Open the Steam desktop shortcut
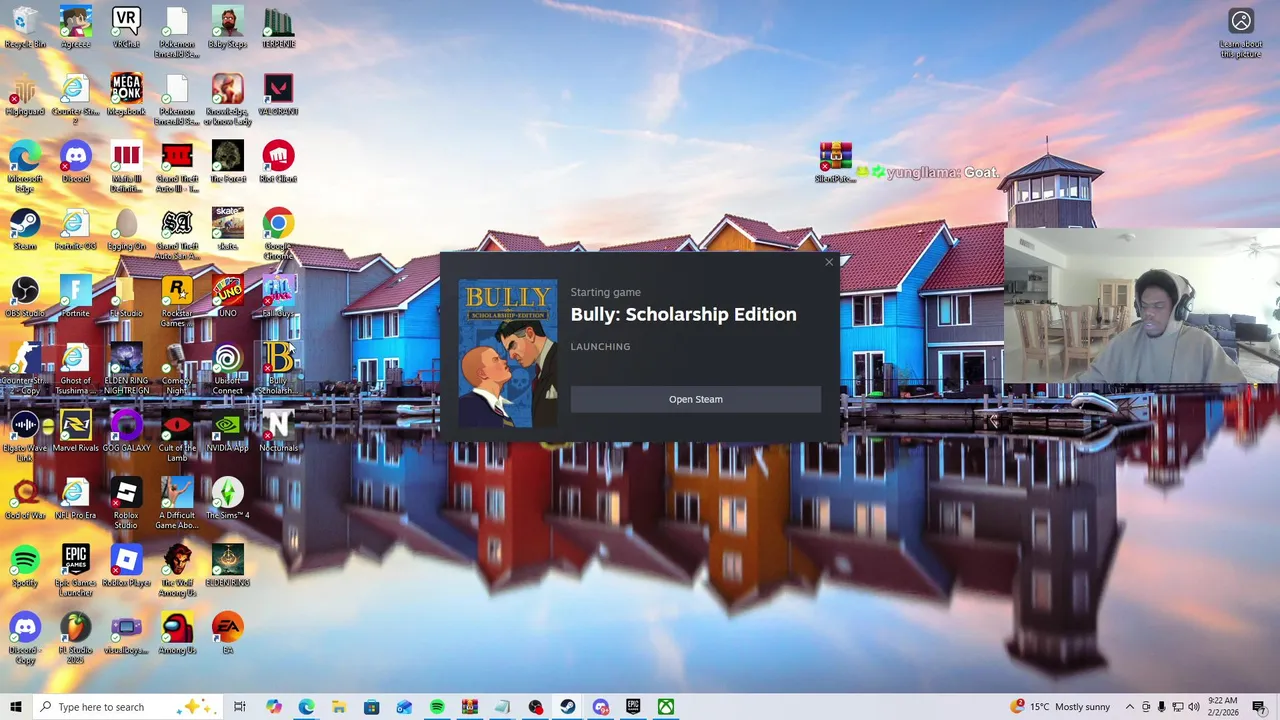1280x720 pixels. 25,228
